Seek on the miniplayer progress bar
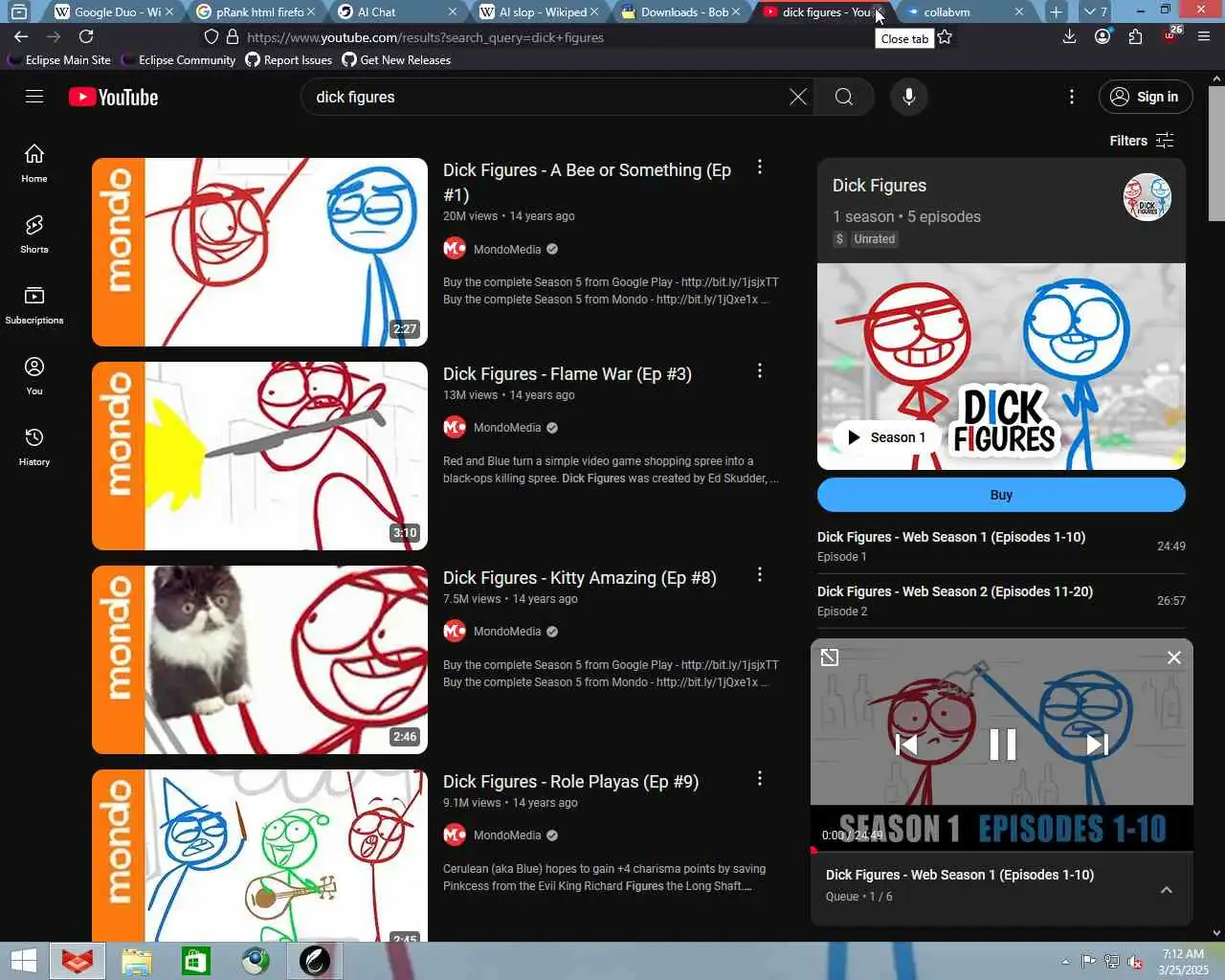The width and height of the screenshot is (1225, 980). click(1002, 850)
